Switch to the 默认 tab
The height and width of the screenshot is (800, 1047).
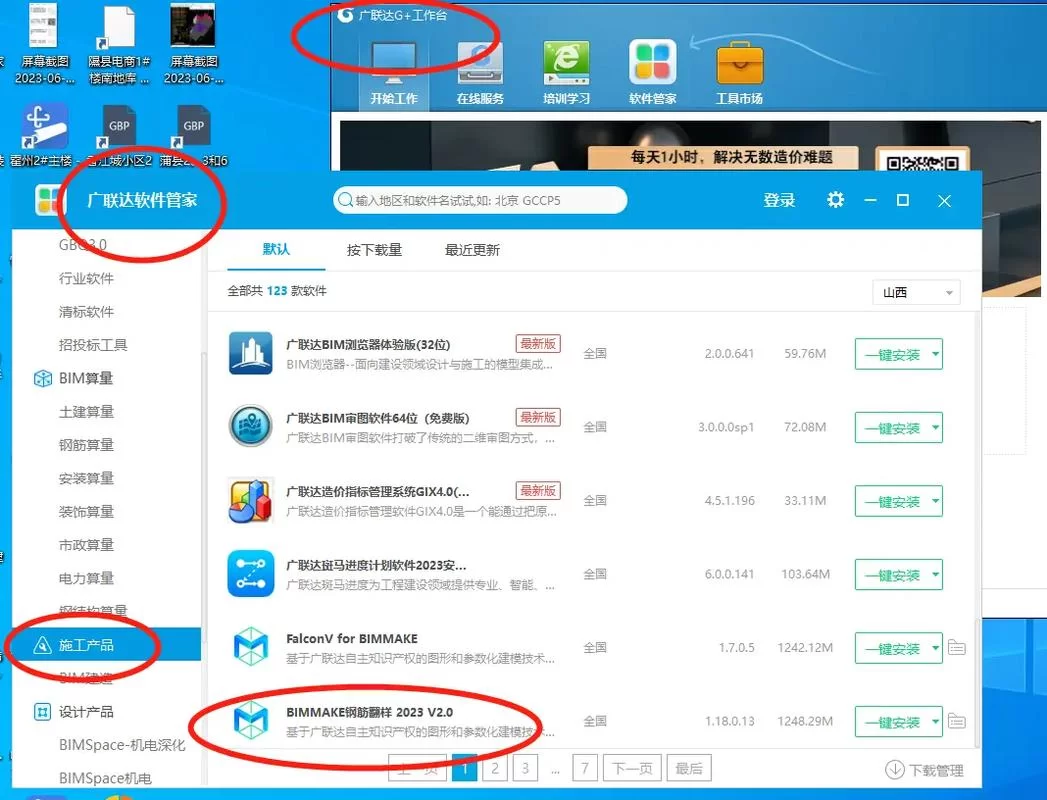[276, 250]
